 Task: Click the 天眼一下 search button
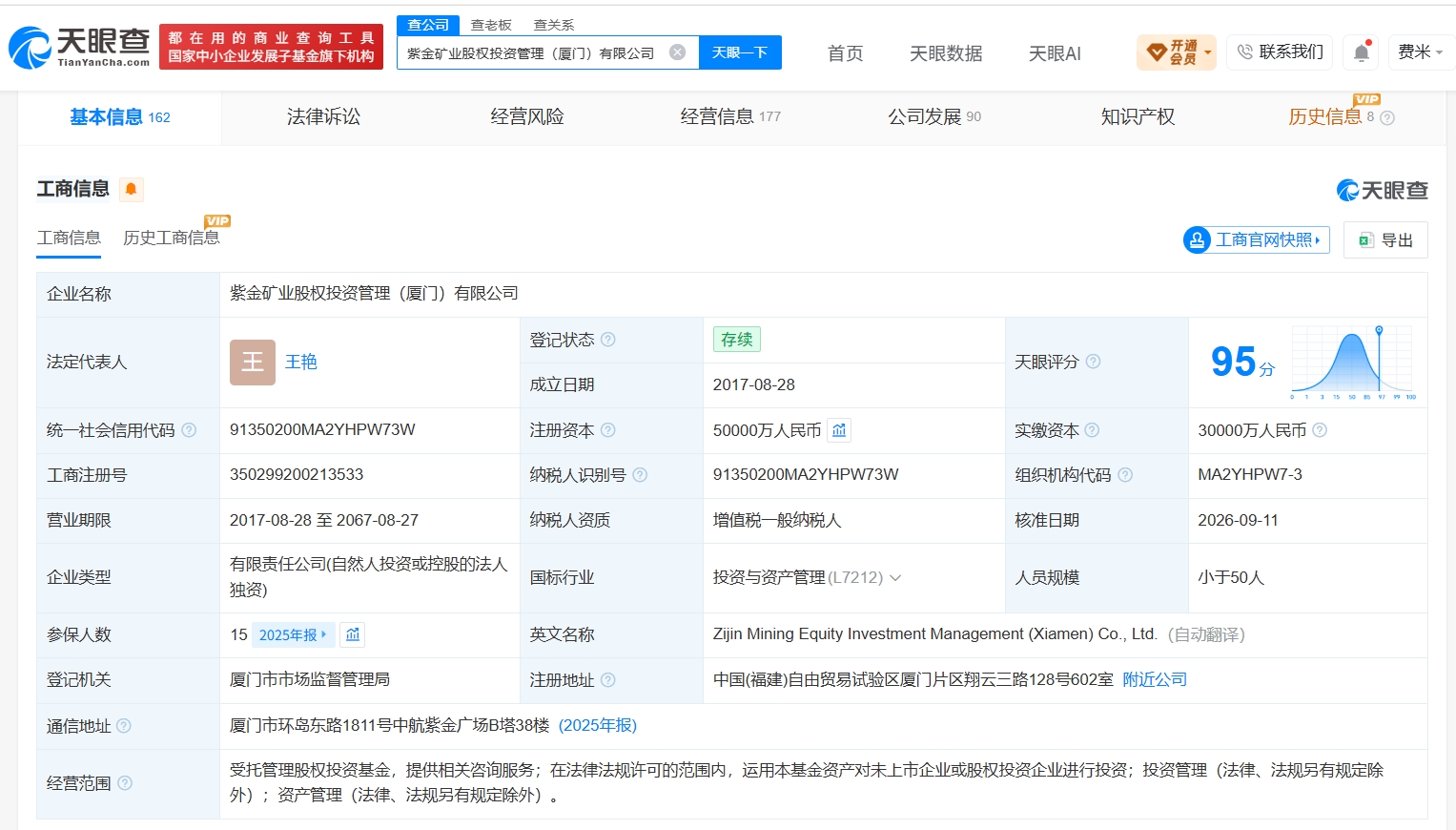tap(740, 52)
